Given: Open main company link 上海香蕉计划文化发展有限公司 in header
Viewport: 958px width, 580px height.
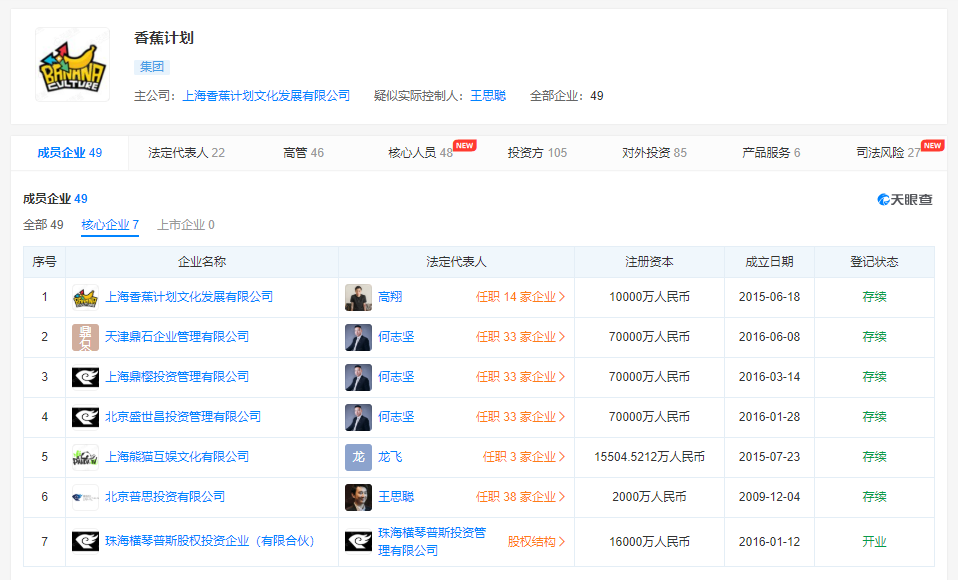Looking at the screenshot, I should point(266,96).
